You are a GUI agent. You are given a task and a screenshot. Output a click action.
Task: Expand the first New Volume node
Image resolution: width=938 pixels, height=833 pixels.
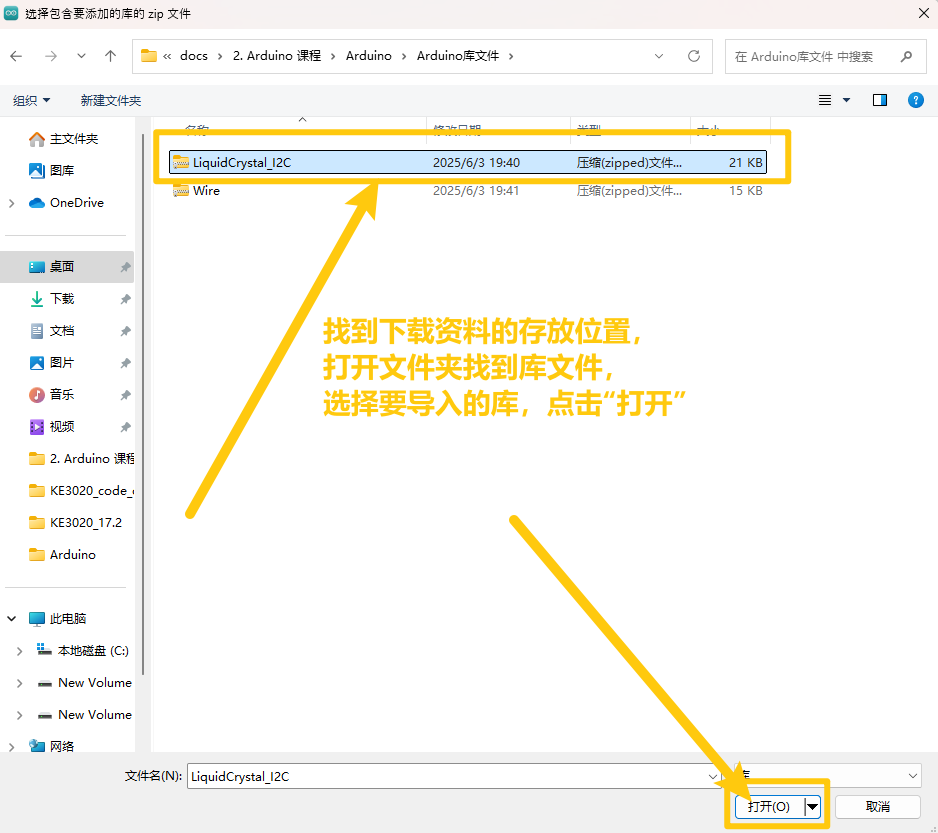[19, 683]
